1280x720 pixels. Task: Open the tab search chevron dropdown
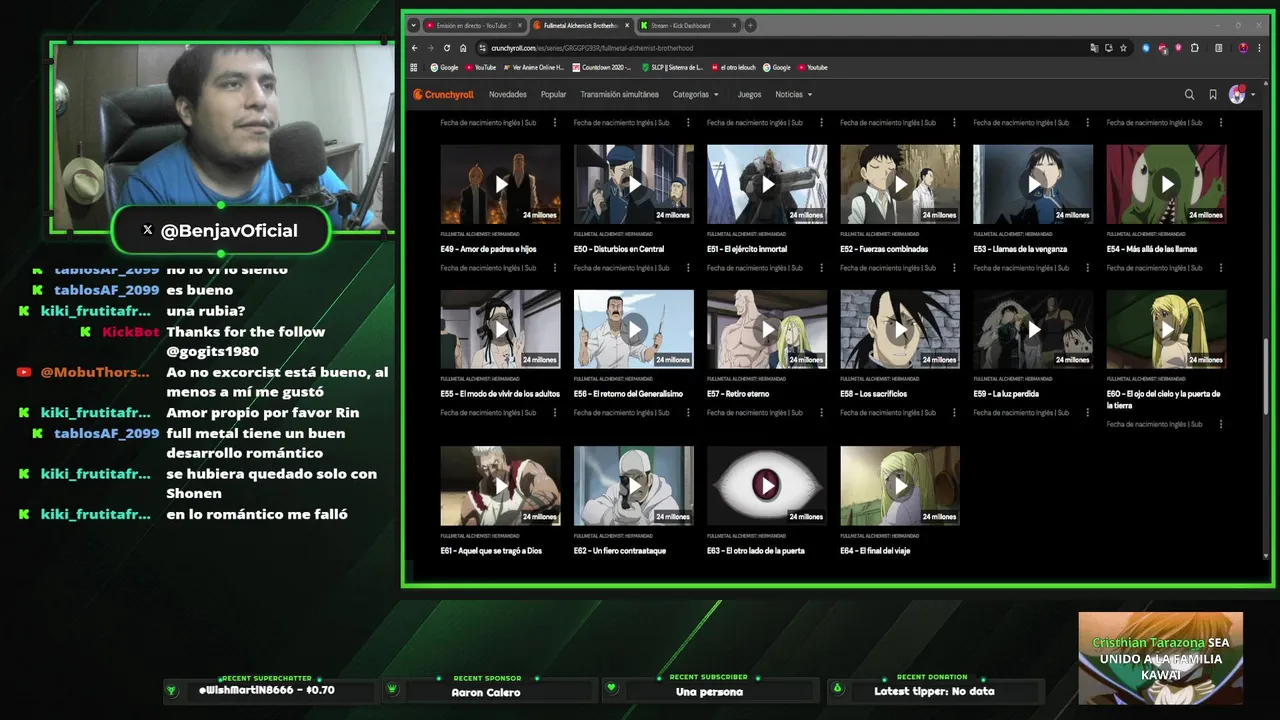point(414,25)
